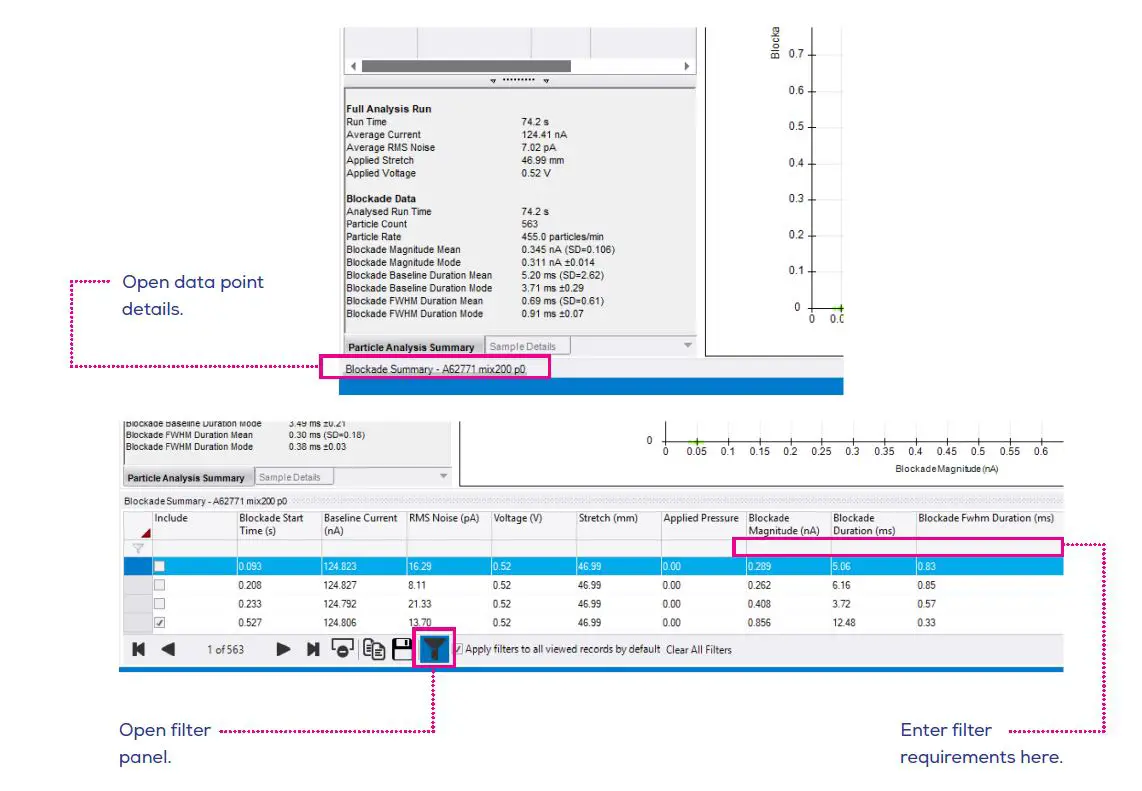Jump to the last record
The image size is (1142, 791).
311,648
